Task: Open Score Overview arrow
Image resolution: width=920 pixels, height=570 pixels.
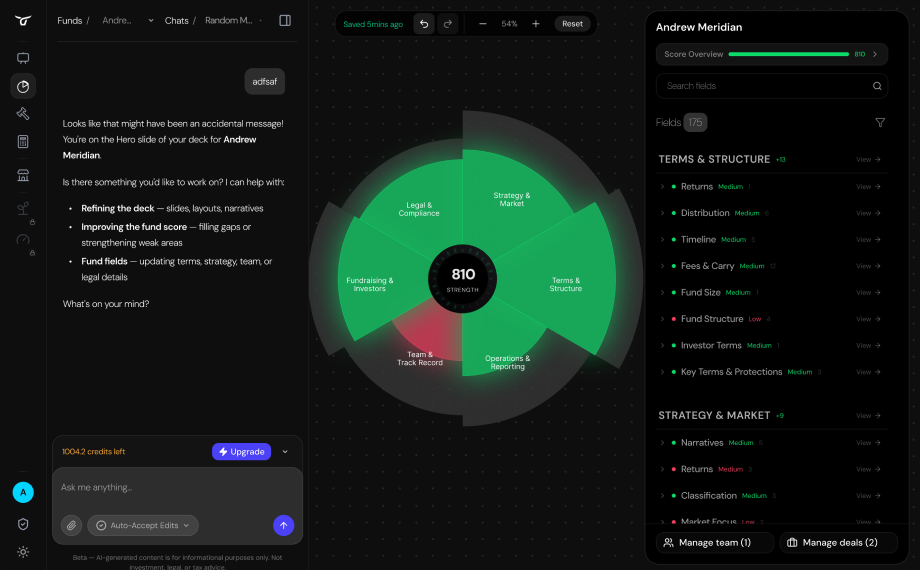Action: tap(875, 54)
